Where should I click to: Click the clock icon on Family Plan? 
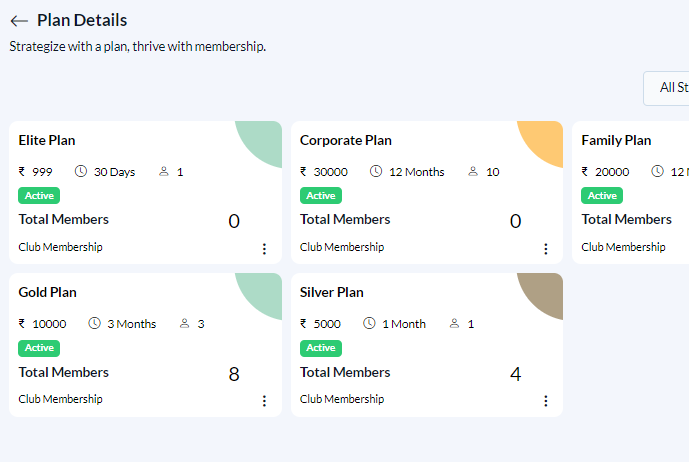(657, 171)
